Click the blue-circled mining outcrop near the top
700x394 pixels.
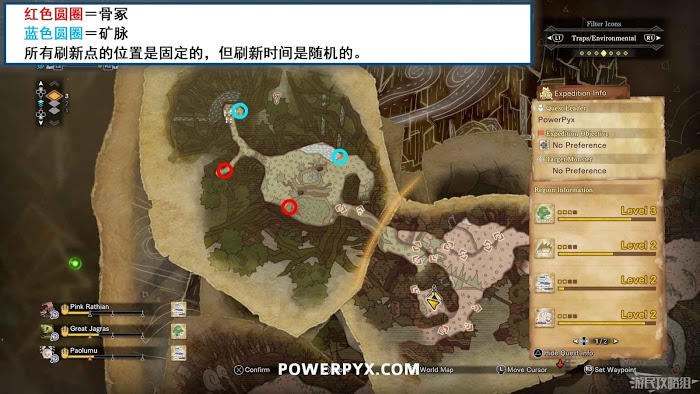coord(240,111)
